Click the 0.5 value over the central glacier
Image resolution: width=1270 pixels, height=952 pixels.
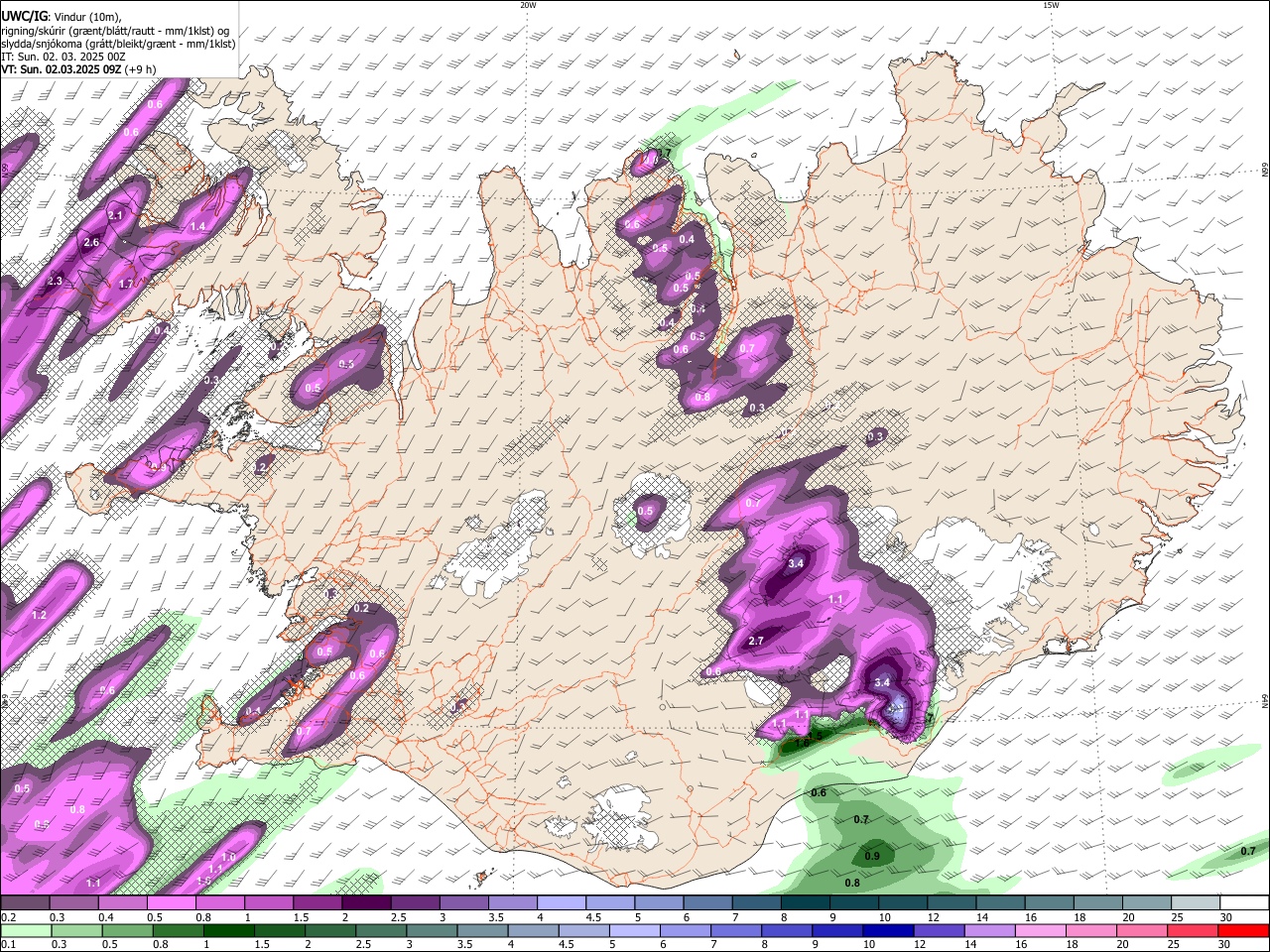click(645, 511)
